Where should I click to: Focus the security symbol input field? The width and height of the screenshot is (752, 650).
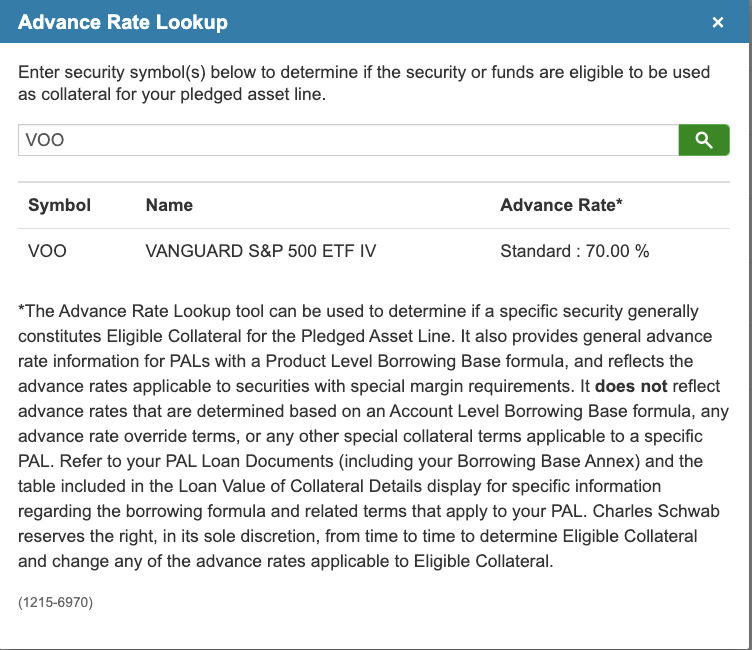coord(348,140)
